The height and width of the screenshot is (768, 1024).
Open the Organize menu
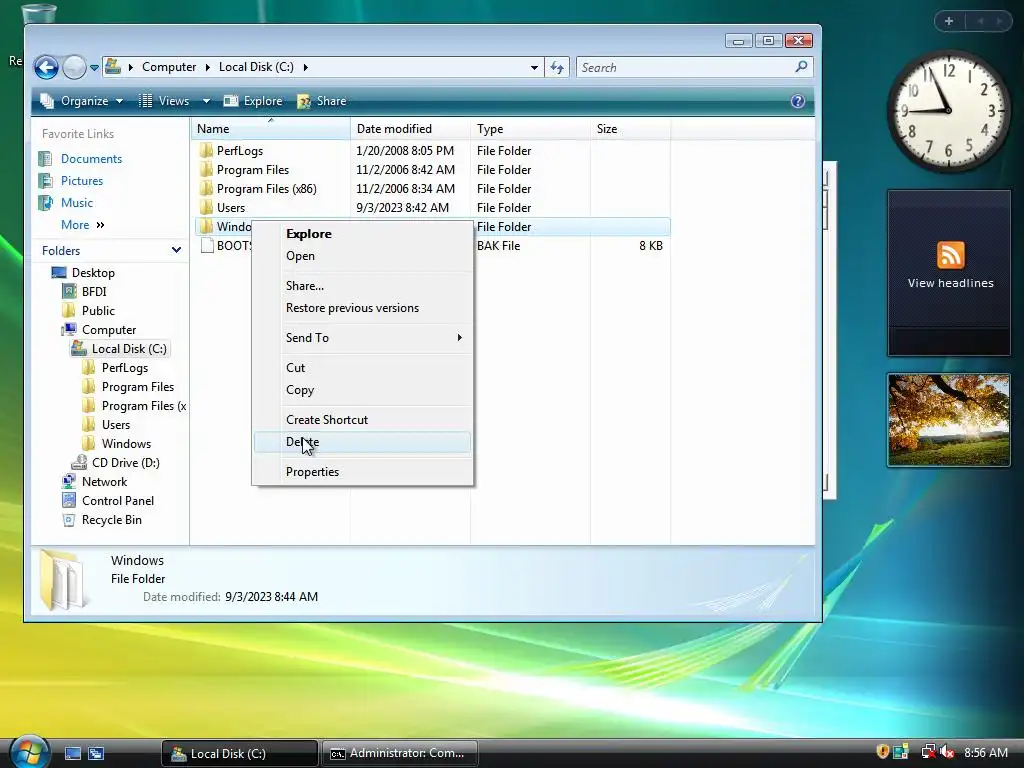(x=82, y=101)
